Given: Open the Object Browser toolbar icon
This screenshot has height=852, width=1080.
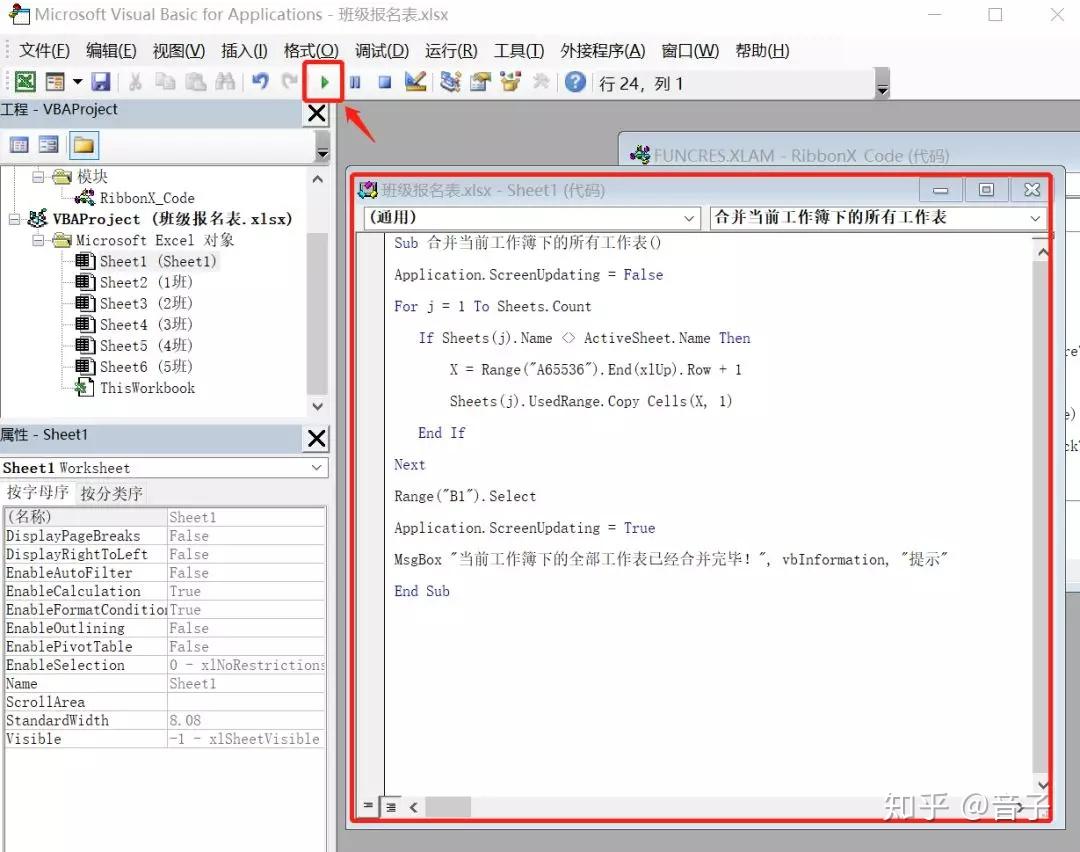Looking at the screenshot, I should 510,82.
